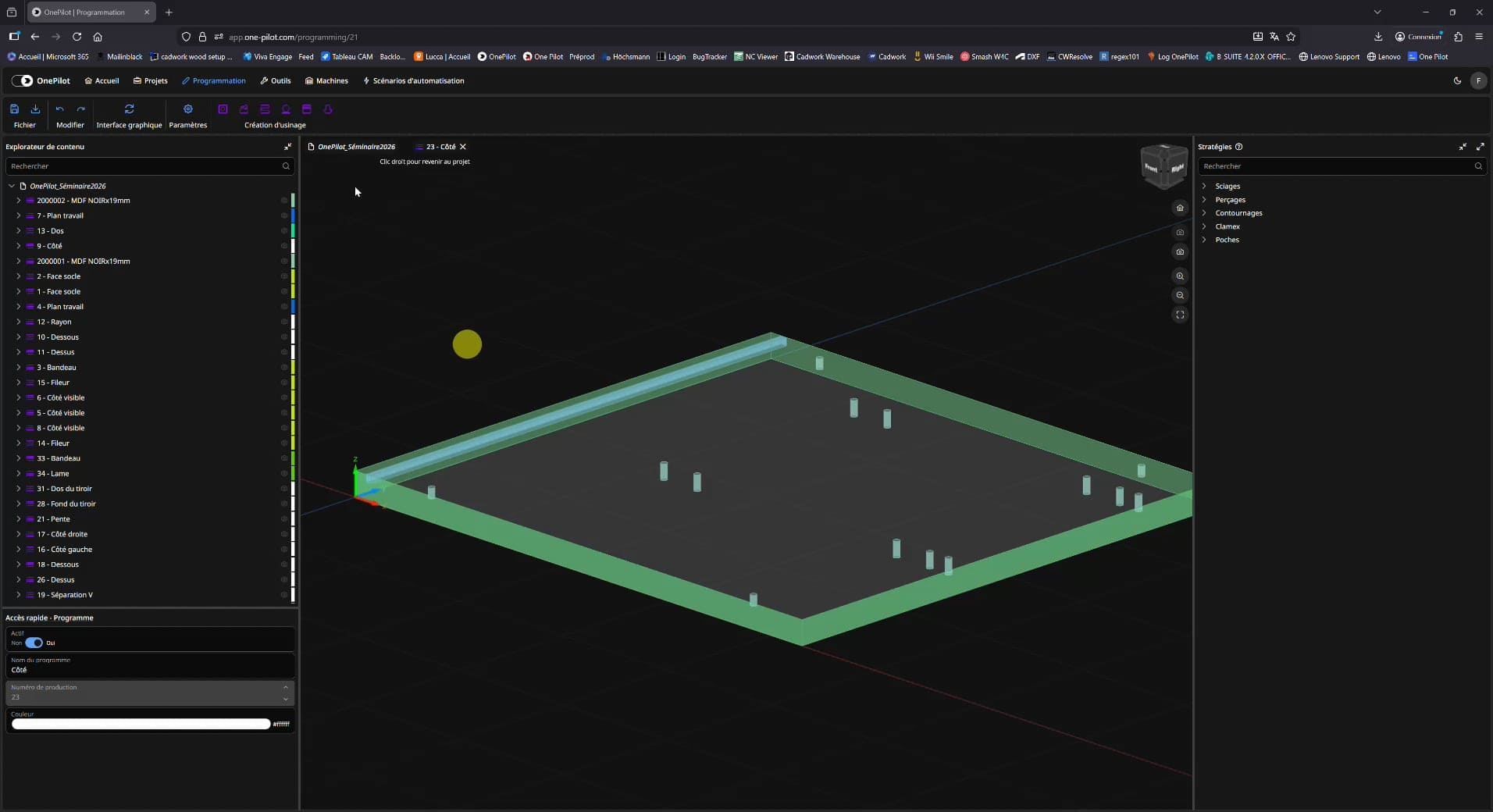
Task: Click the 3D viewport home view button
Action: (1180, 208)
